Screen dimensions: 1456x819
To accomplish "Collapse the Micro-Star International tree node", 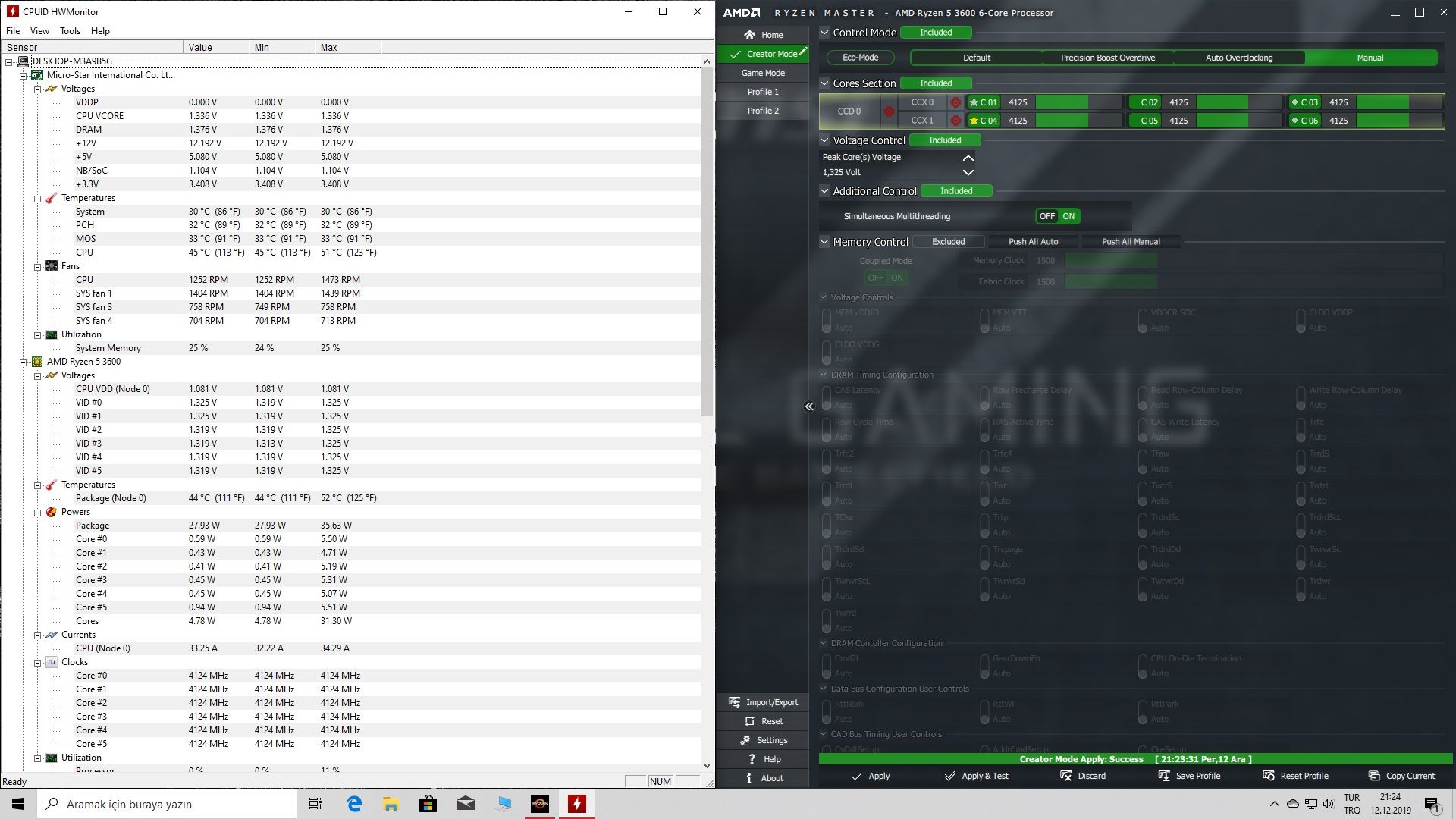I will (x=24, y=75).
